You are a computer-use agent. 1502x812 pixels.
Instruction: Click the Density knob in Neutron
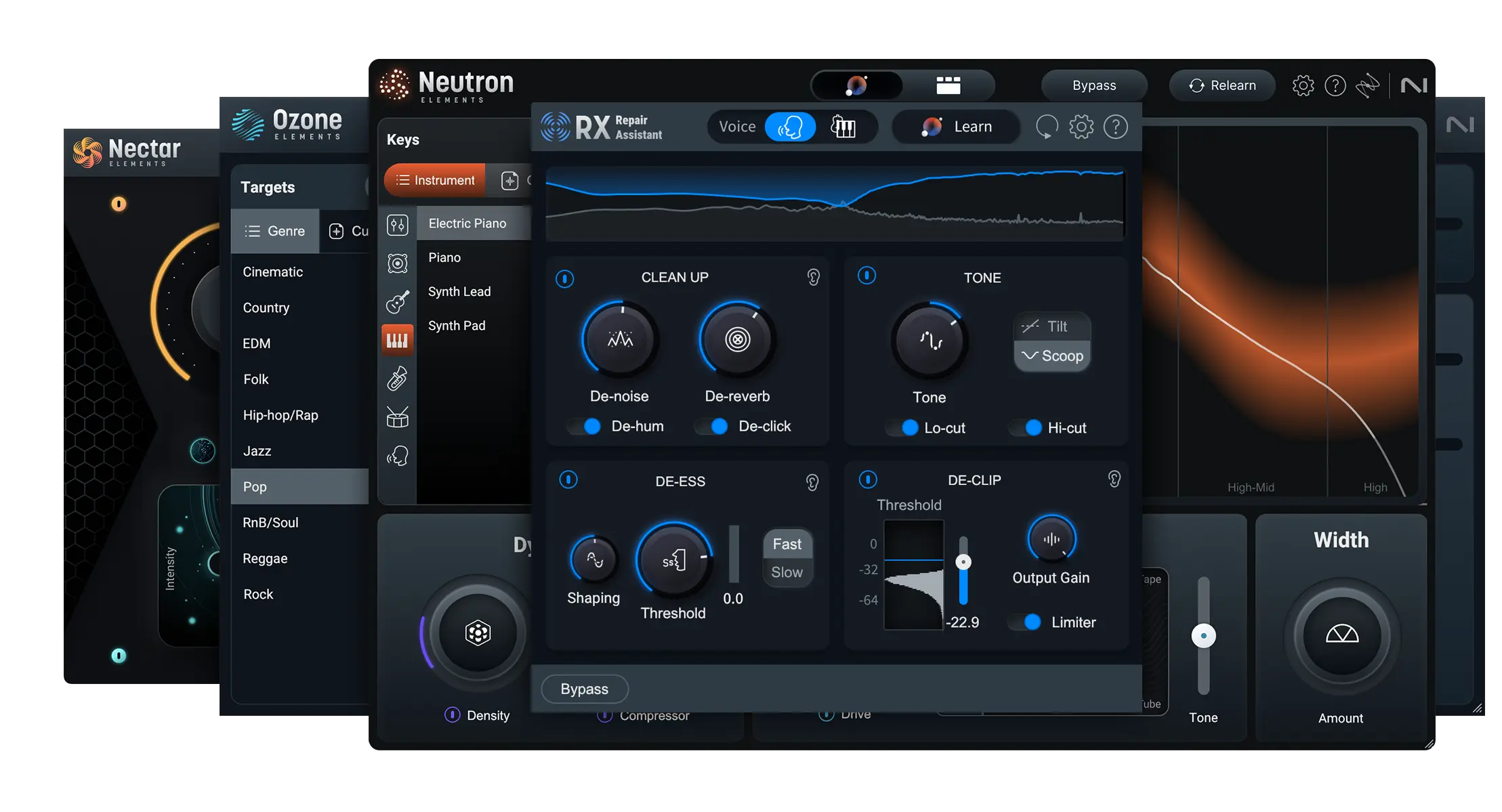coord(478,633)
